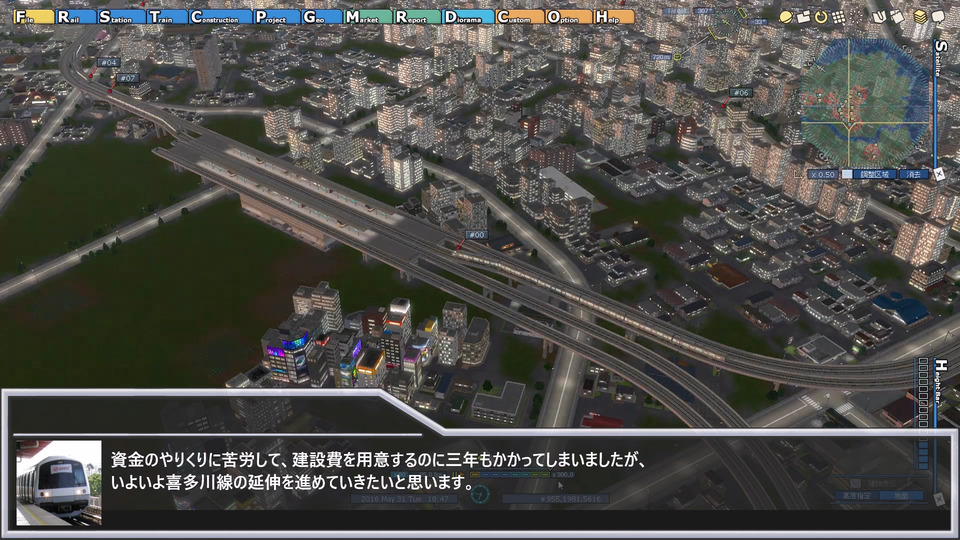Open the File menu
960x540 pixels.
(34, 17)
